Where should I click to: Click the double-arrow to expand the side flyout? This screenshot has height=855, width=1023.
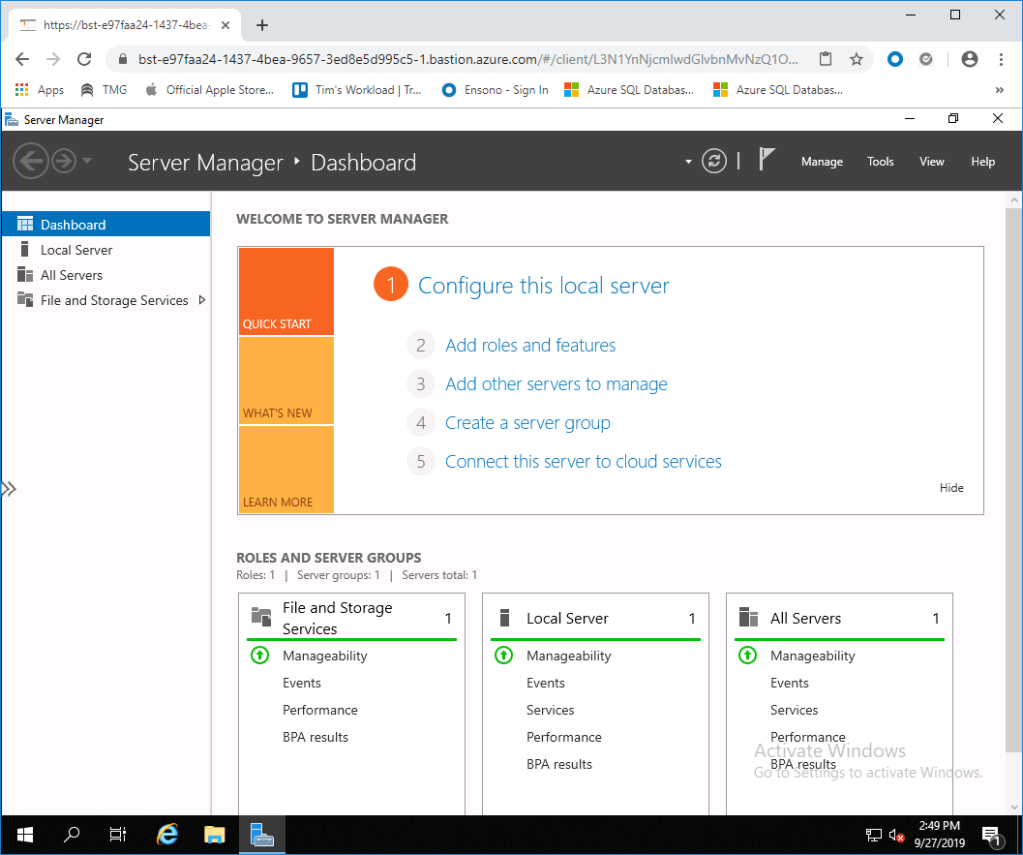[x=10, y=488]
